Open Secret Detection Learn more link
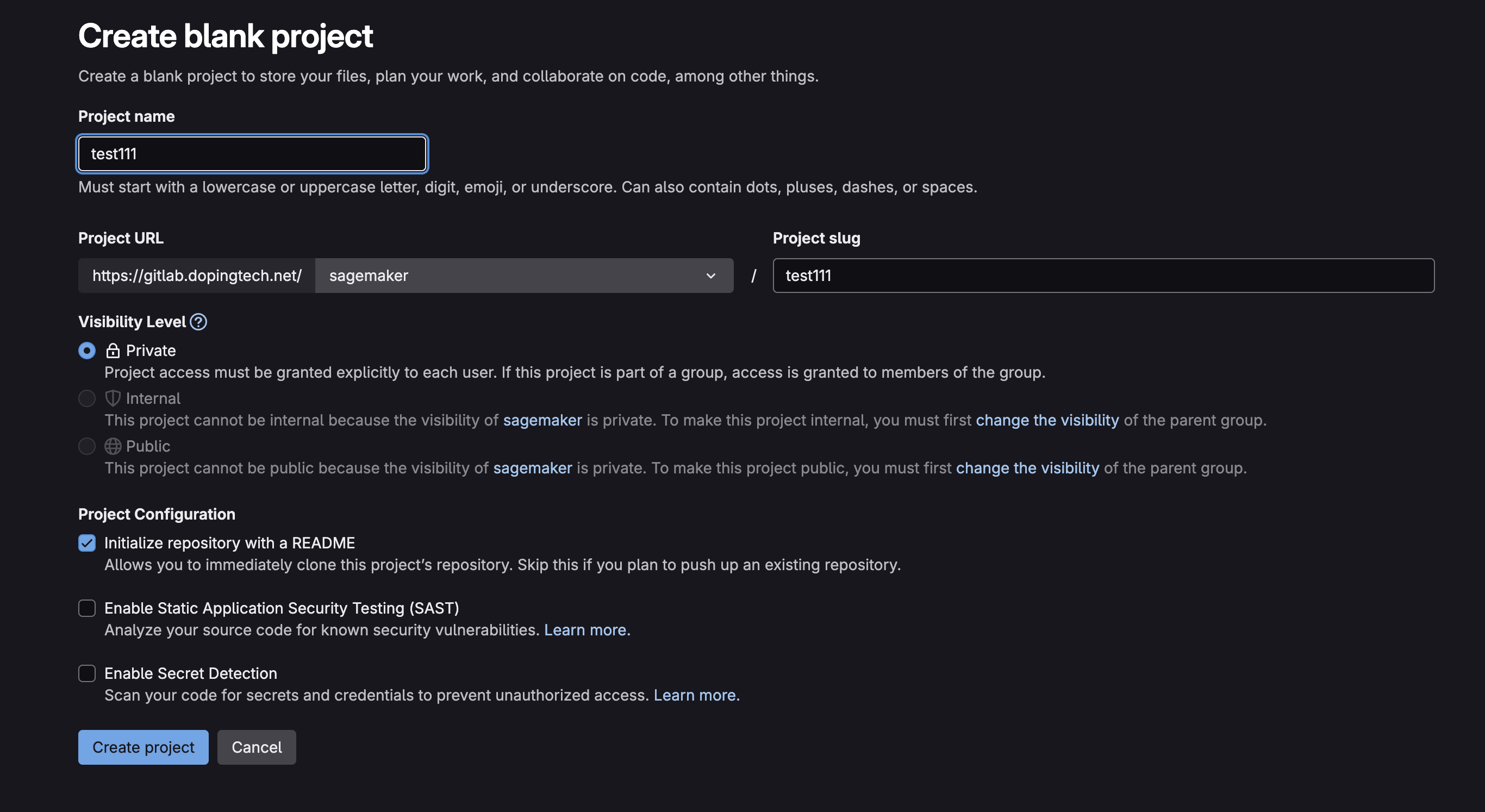The image size is (1485, 812). [696, 695]
